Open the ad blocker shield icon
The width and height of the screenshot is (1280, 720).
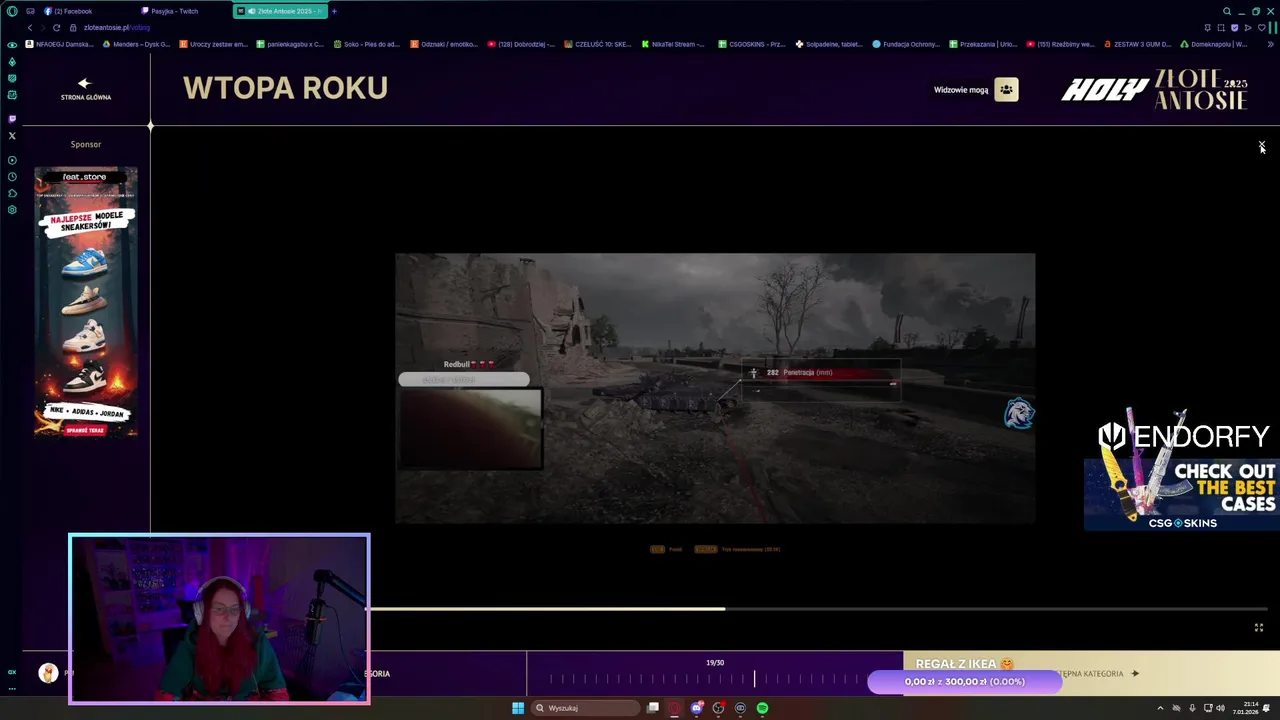[x=1234, y=28]
